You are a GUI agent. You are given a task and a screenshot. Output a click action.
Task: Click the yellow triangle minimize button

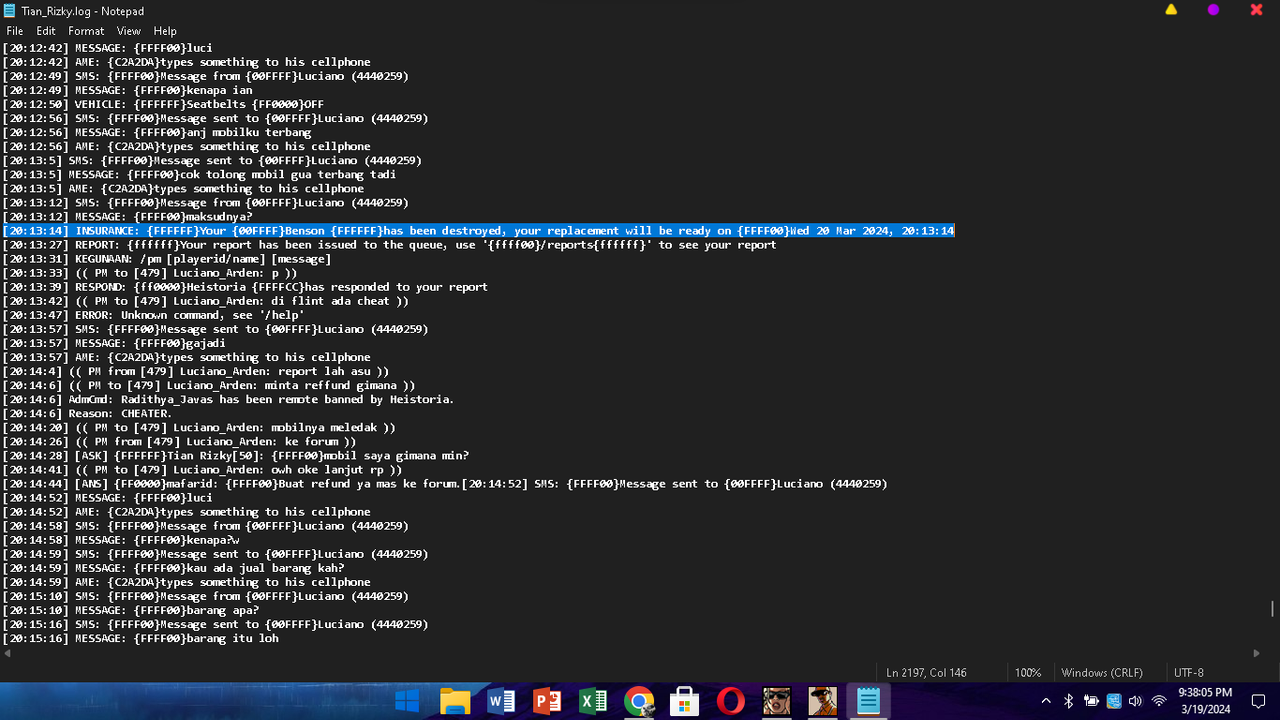pos(1171,10)
